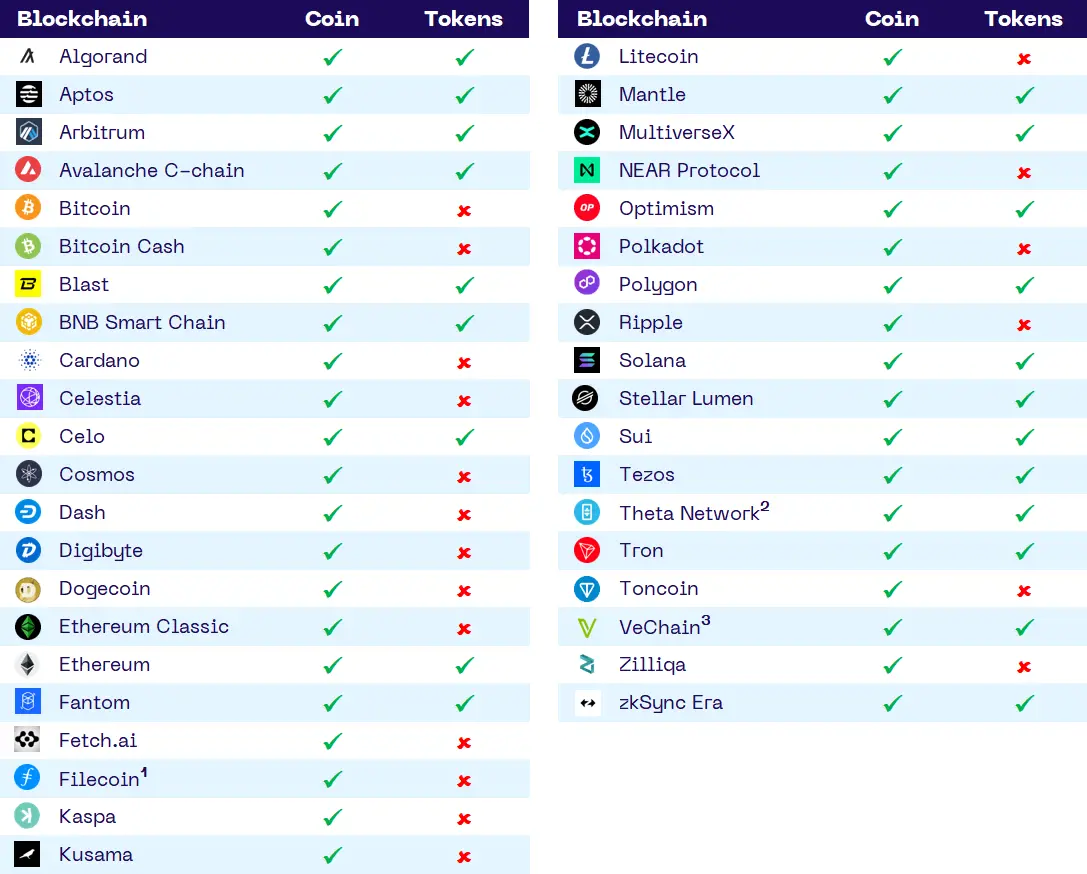Viewport: 1087px width, 874px height.
Task: Select the Tezos blue logo icon
Action: 587,474
